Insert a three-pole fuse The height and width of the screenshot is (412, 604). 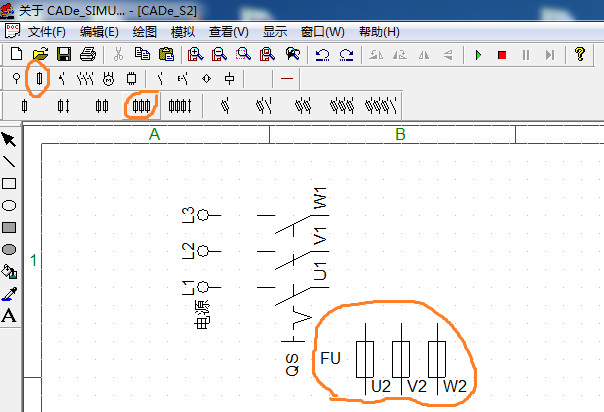141,106
